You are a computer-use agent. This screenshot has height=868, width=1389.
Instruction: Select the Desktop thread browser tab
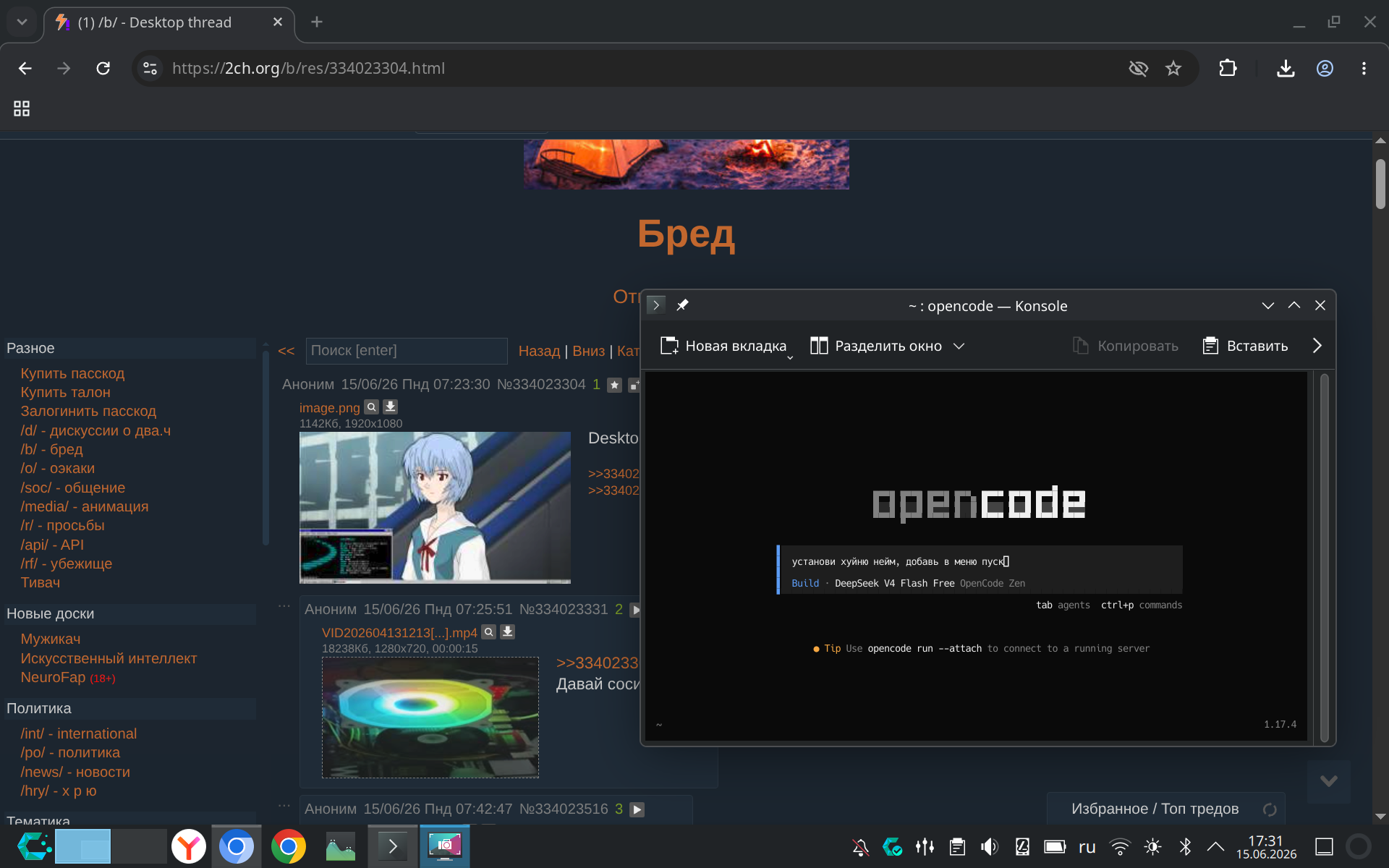click(x=169, y=22)
